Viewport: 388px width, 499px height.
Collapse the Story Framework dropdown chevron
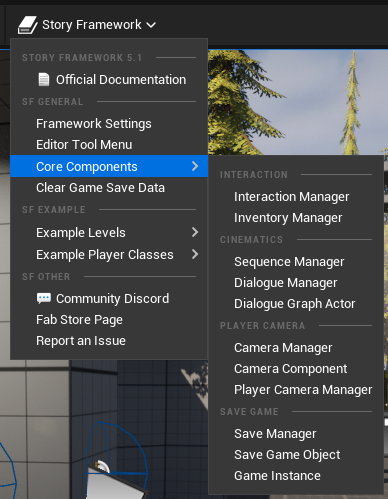point(151,25)
